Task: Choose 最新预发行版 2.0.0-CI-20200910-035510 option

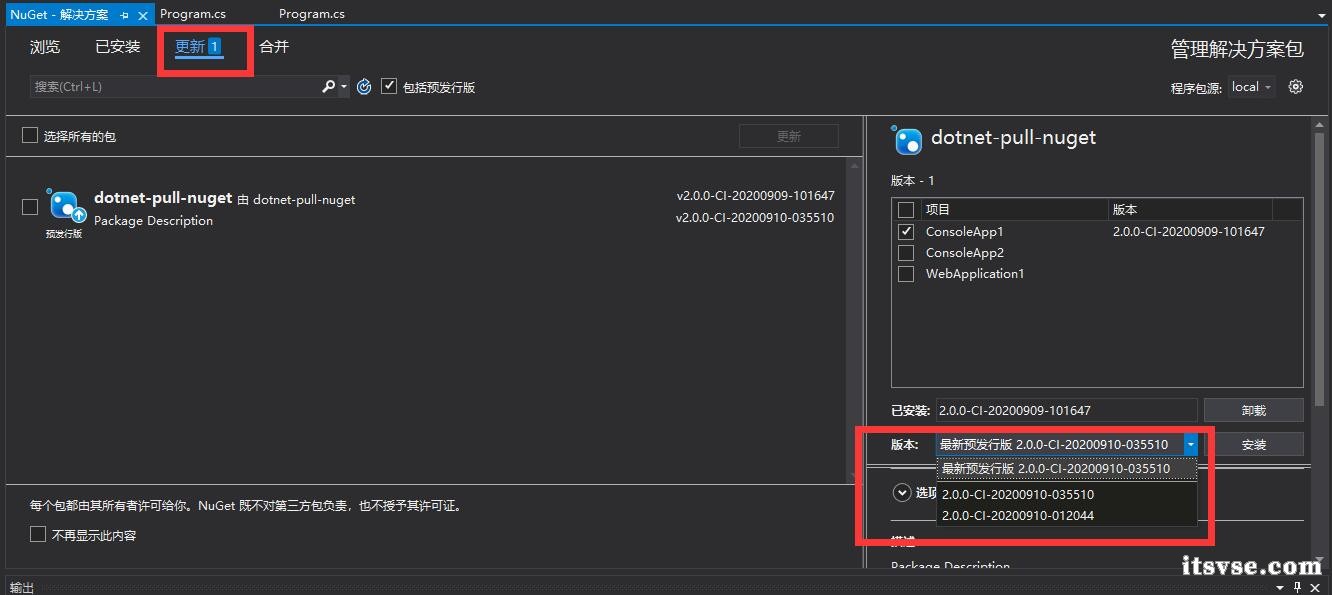Action: pos(1066,469)
